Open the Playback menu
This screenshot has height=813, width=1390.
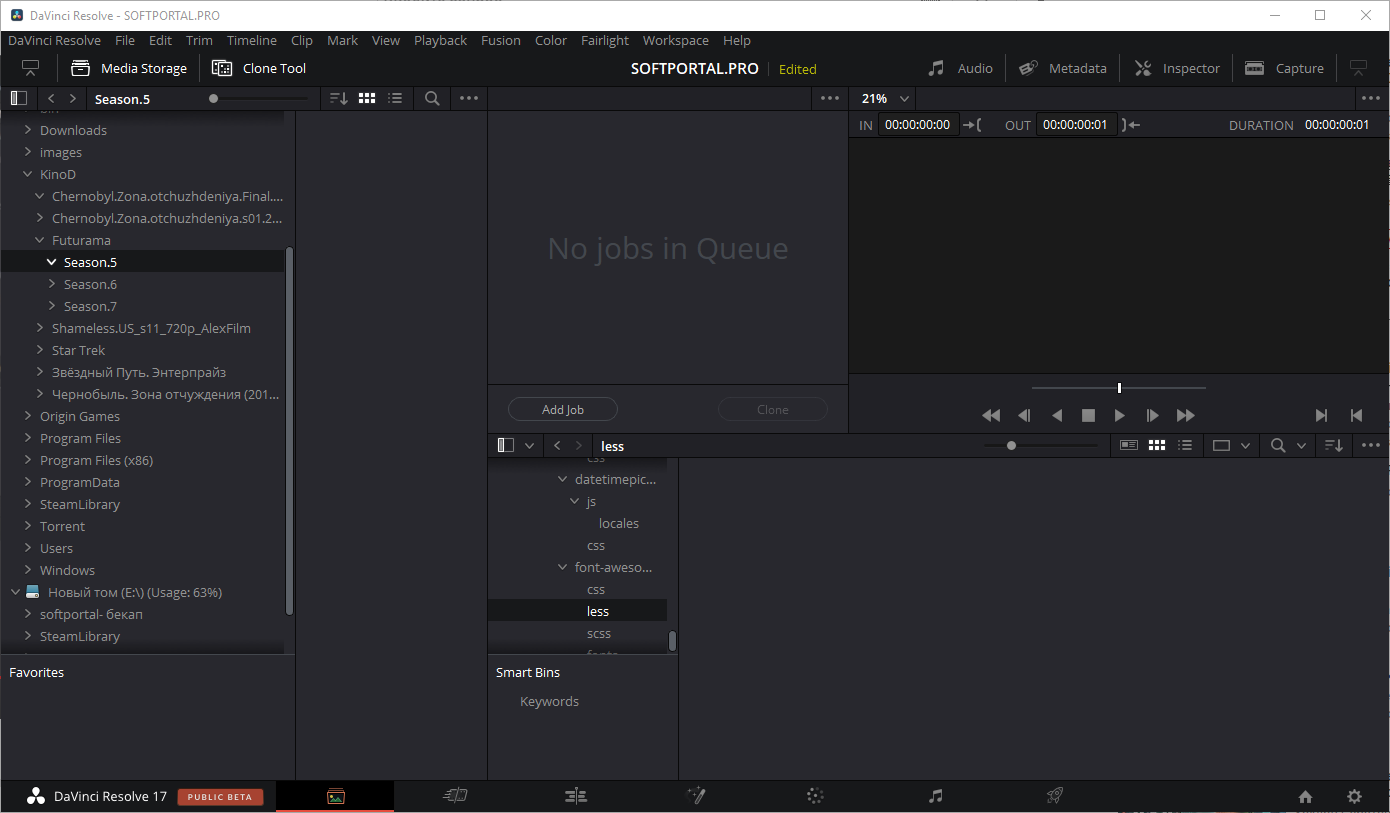pyautogui.click(x=440, y=41)
